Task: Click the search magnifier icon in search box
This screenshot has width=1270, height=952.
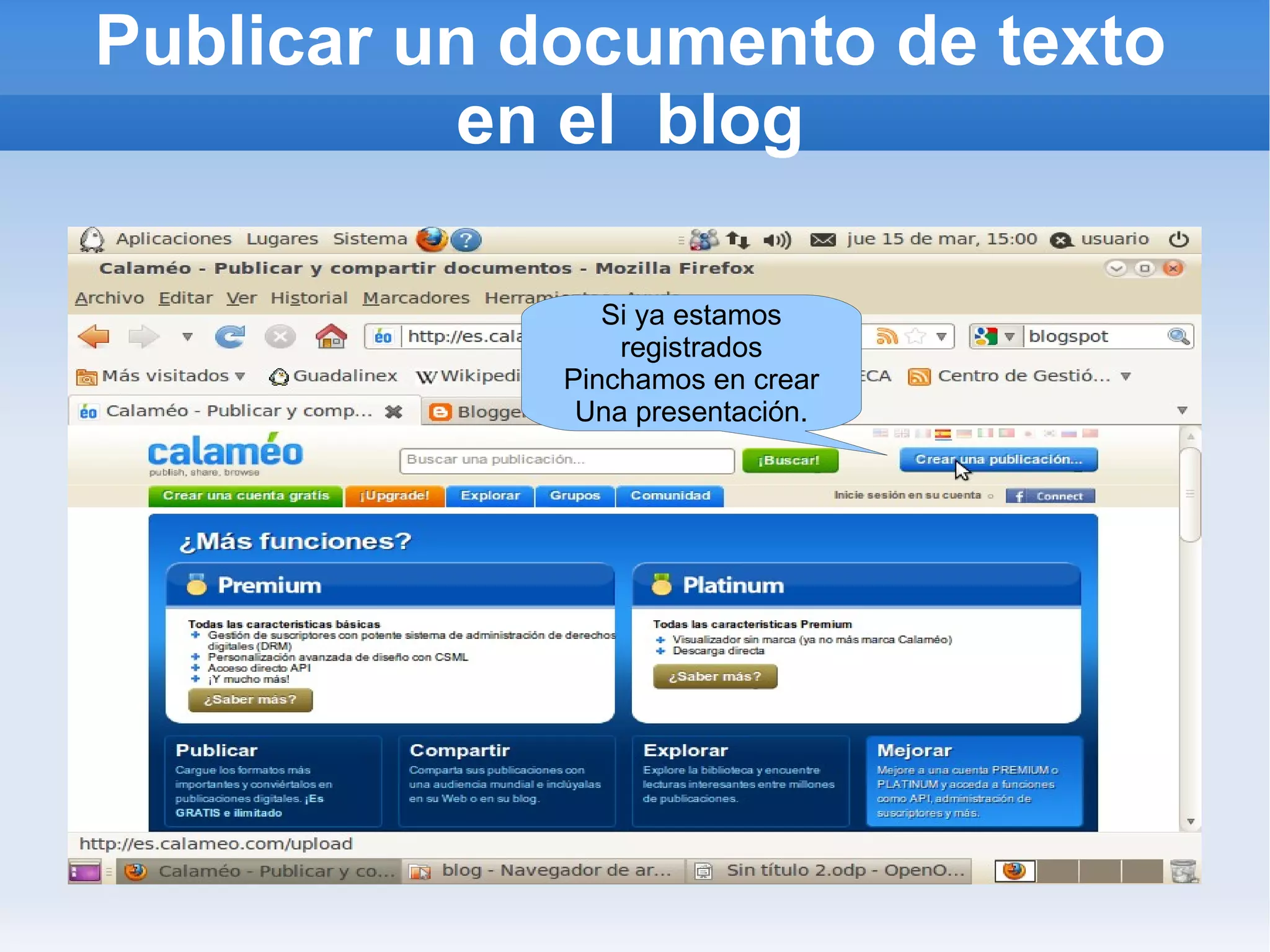Action: click(1178, 337)
